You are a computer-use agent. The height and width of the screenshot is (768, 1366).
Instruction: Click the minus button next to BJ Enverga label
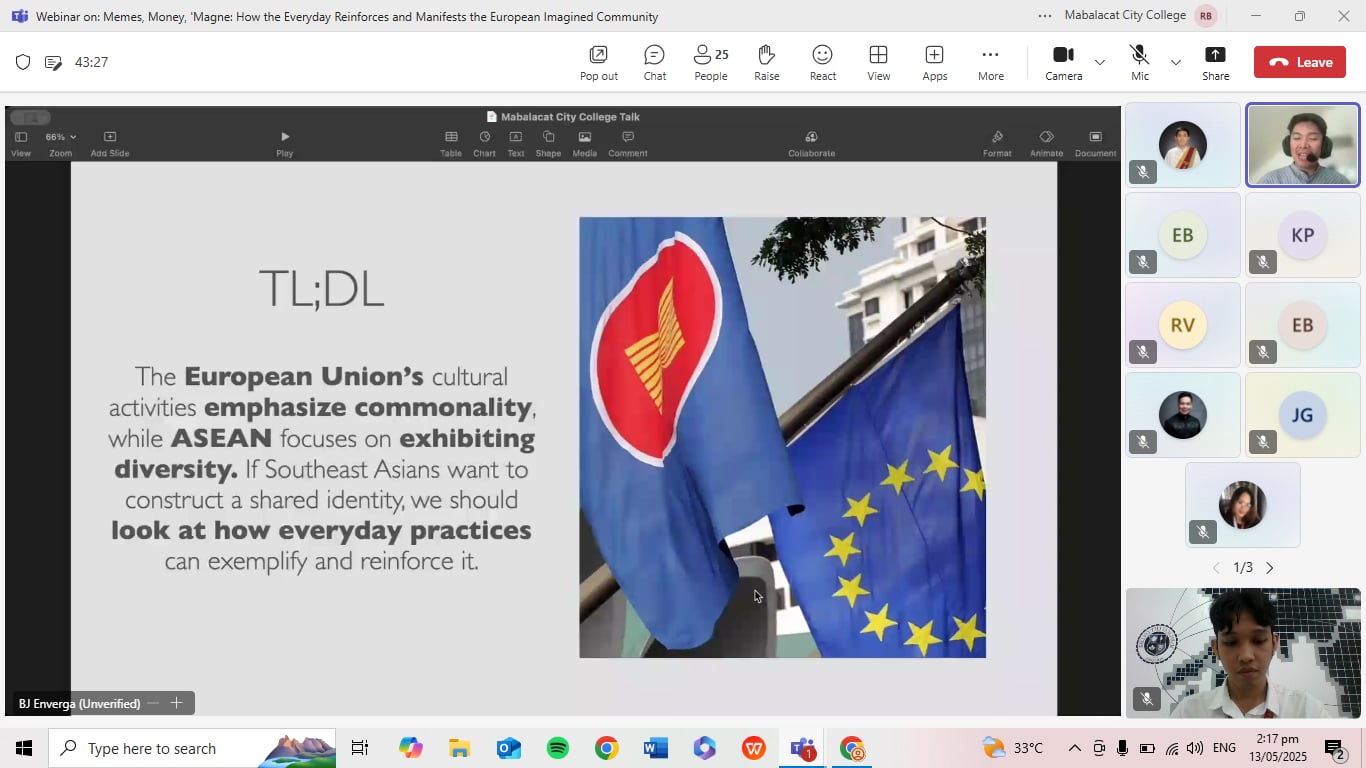pyautogui.click(x=153, y=703)
